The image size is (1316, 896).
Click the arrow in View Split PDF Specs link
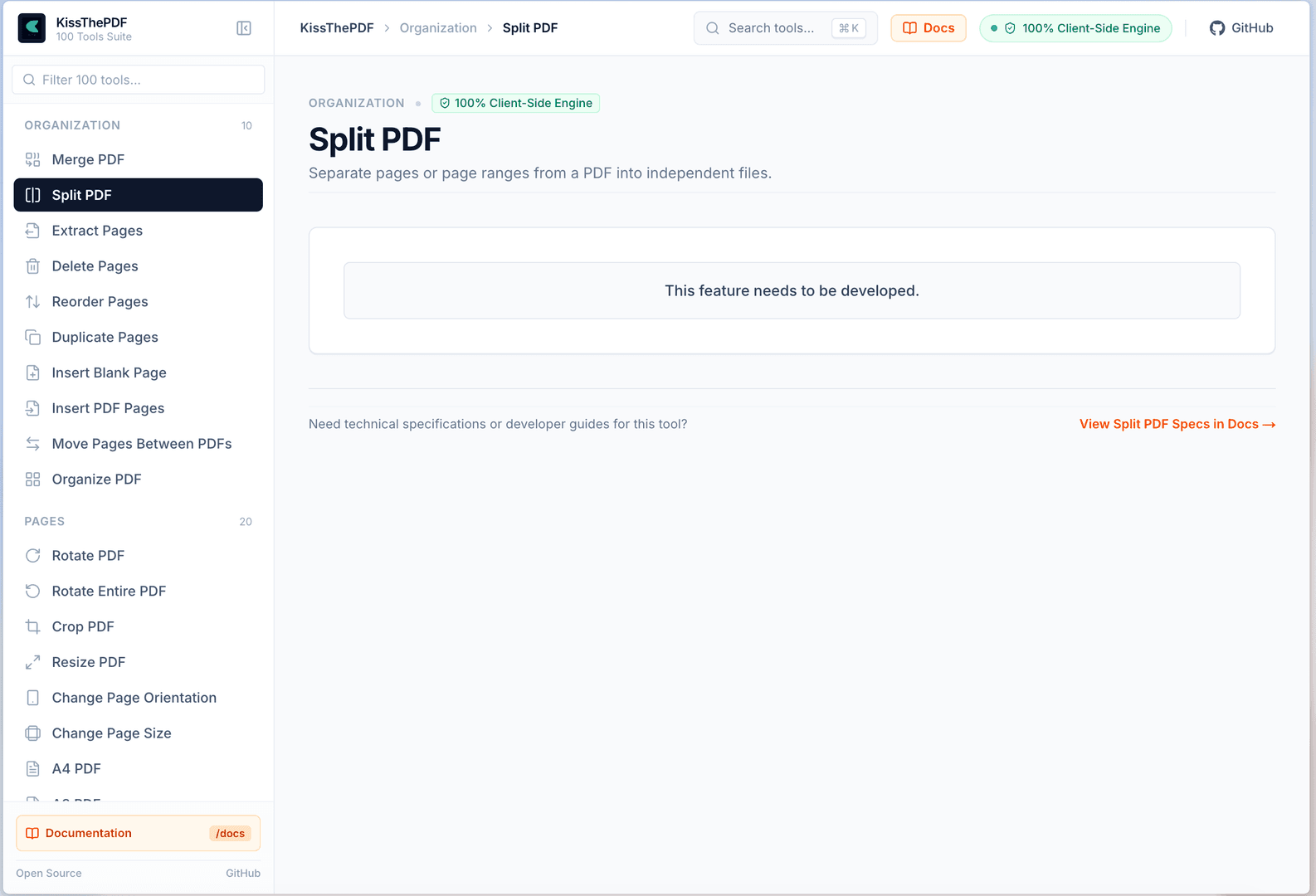point(1269,424)
